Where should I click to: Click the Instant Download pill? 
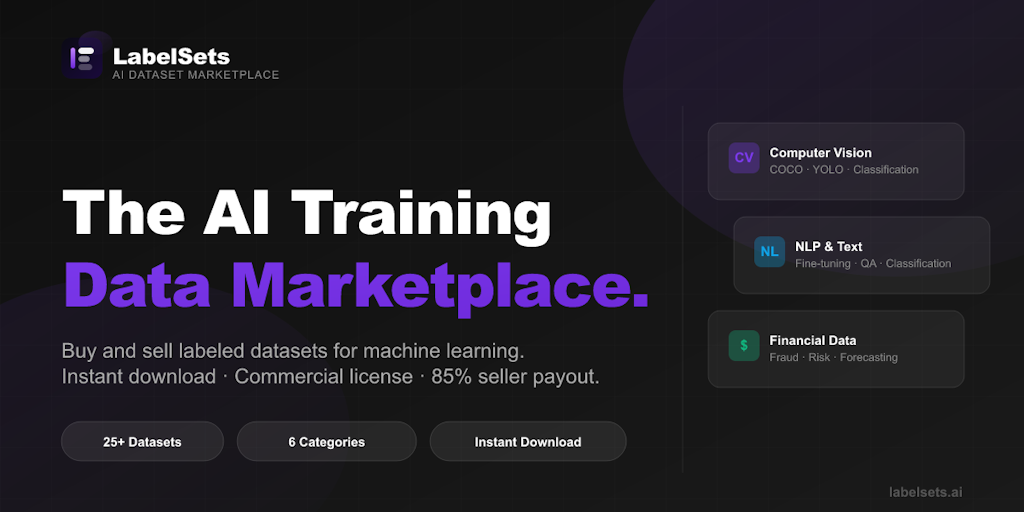coord(528,441)
